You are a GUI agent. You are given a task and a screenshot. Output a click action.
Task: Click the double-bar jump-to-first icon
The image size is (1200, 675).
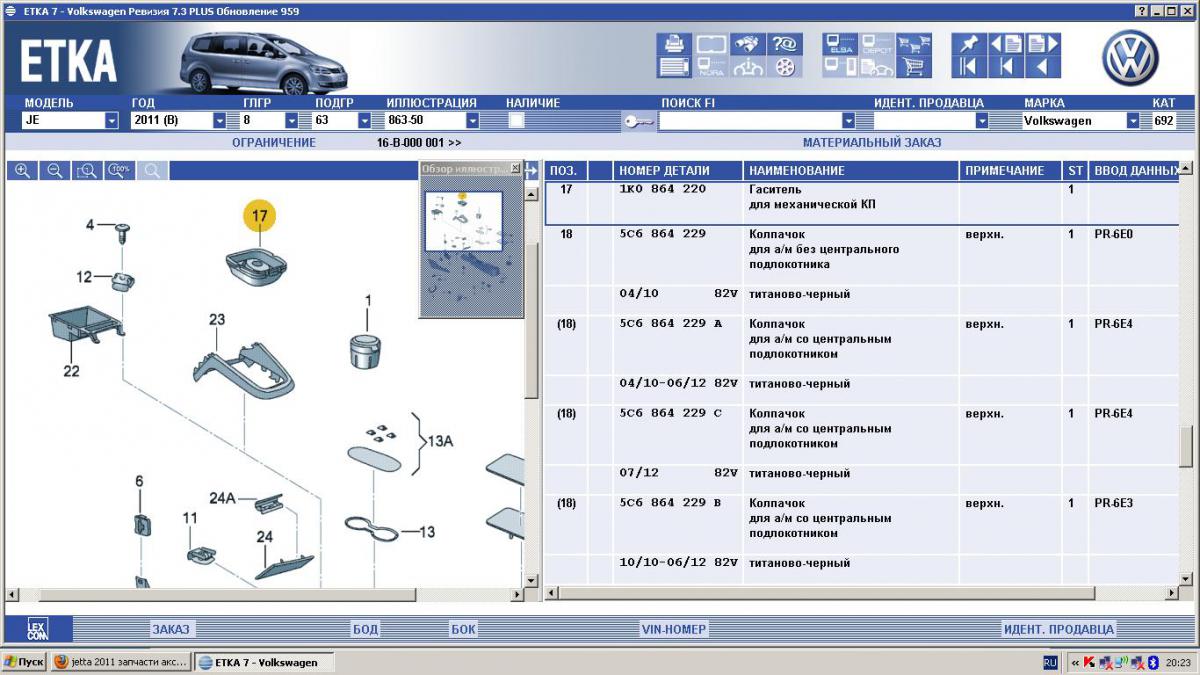click(968, 67)
